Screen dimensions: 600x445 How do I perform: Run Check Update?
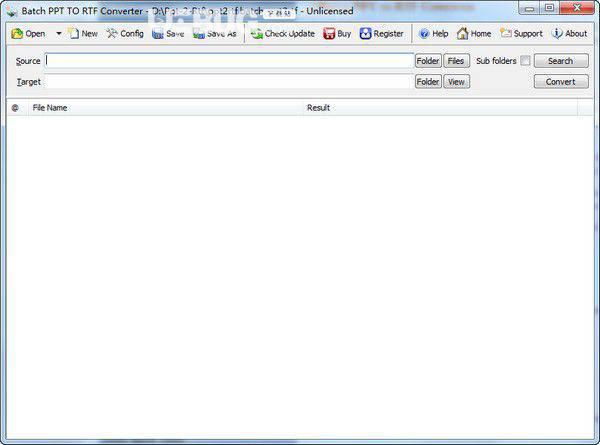point(283,34)
